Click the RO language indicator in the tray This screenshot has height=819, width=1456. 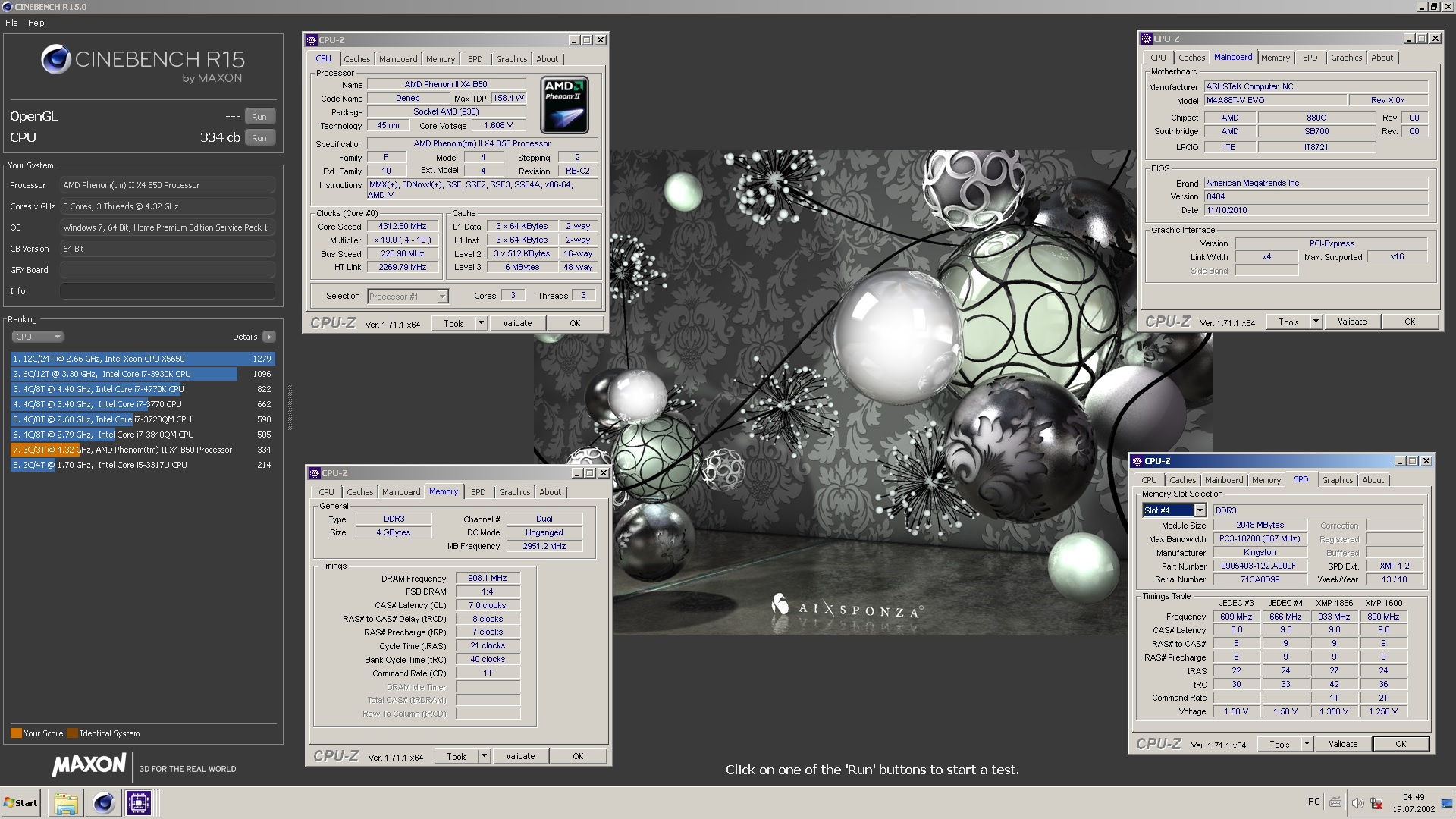pos(1313,802)
